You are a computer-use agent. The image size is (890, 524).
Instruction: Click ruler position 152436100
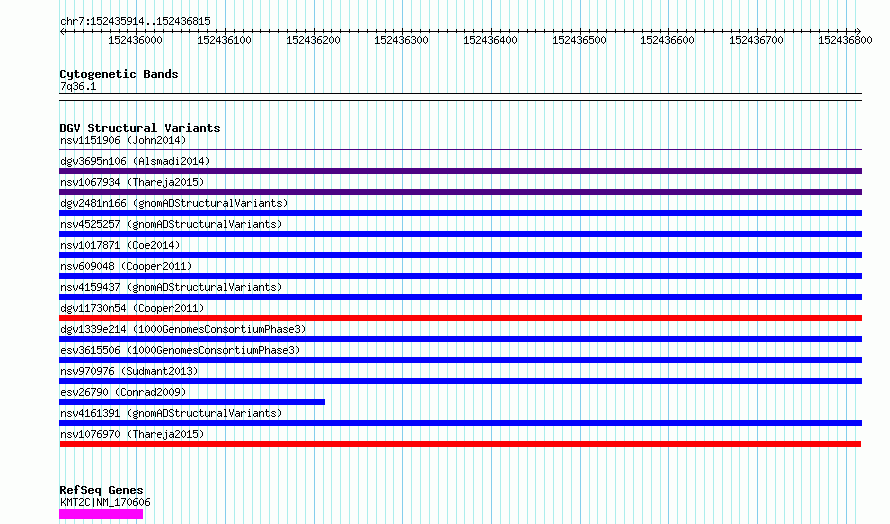224,40
